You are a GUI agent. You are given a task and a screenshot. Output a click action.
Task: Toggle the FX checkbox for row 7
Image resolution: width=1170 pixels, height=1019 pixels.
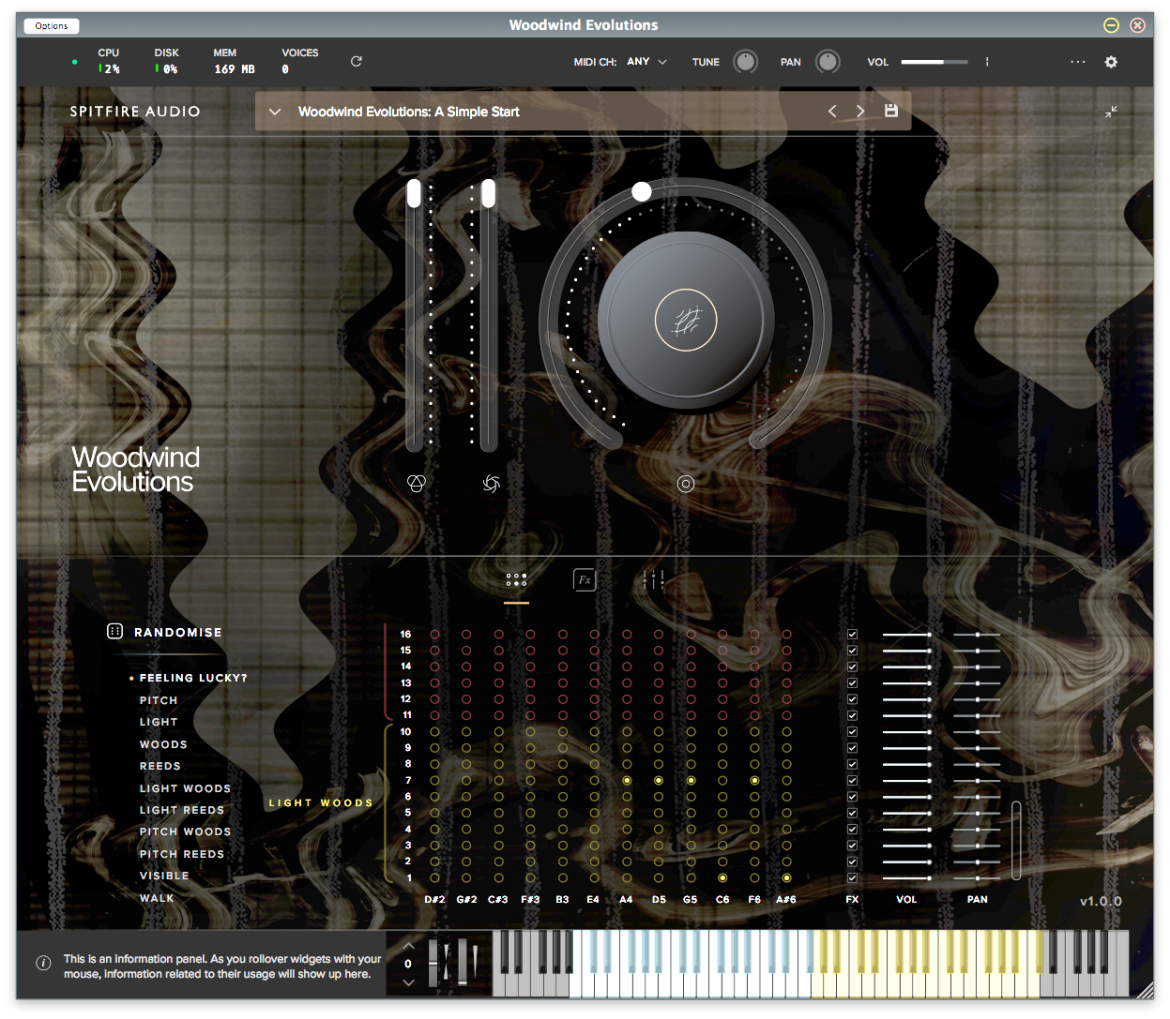[x=852, y=780]
